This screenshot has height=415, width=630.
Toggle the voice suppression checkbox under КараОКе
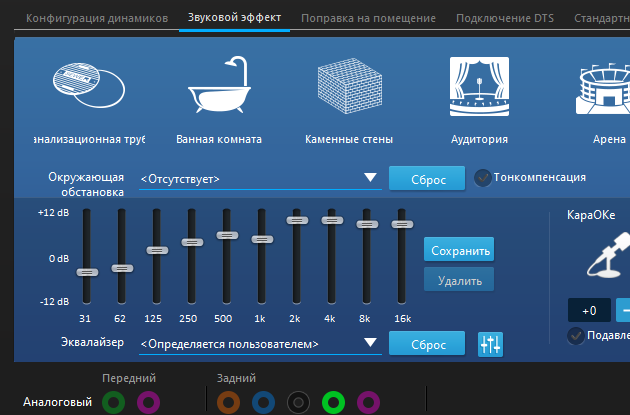pos(576,335)
